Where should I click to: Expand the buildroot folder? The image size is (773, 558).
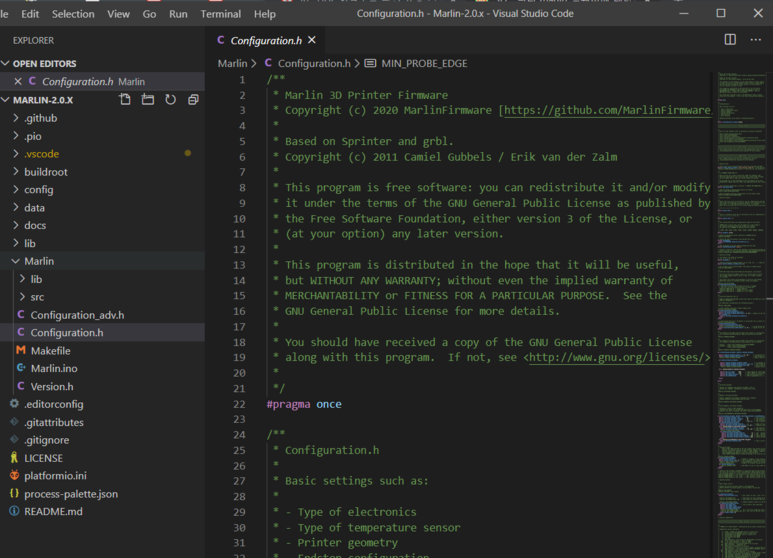(x=16, y=172)
